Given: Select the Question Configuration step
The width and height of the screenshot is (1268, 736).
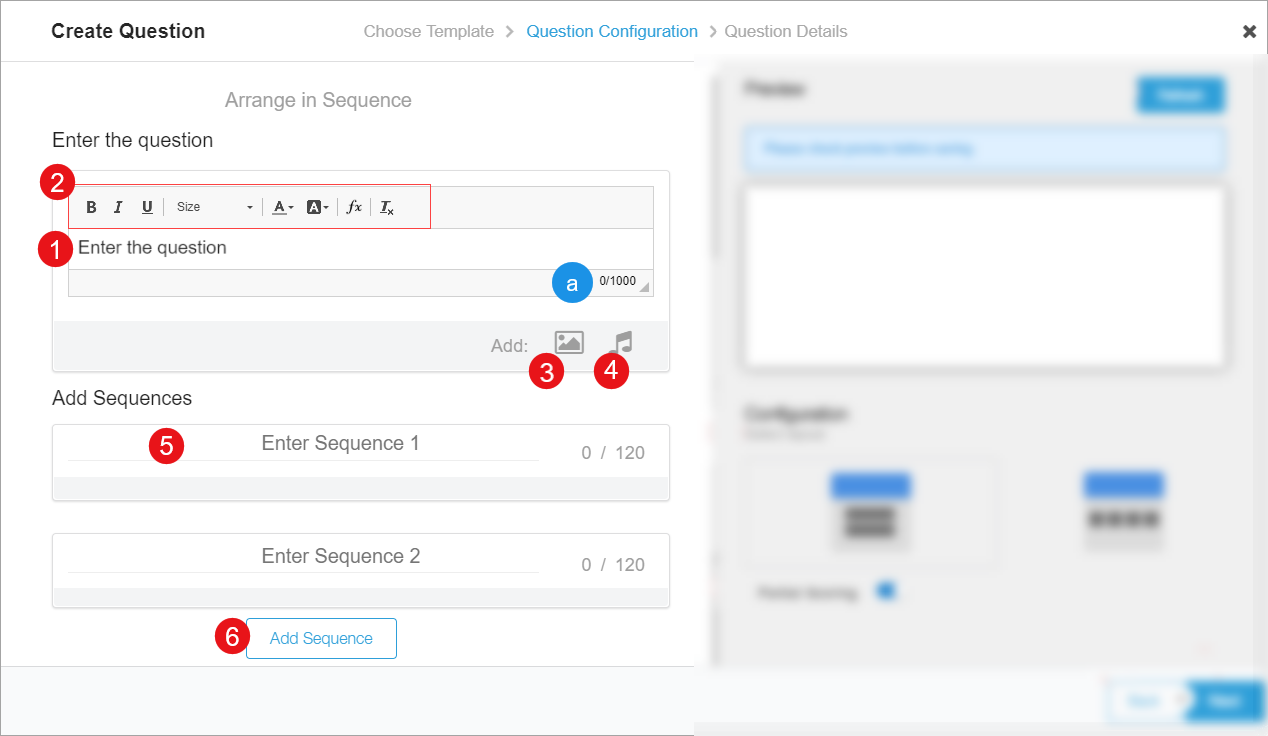Looking at the screenshot, I should (612, 31).
